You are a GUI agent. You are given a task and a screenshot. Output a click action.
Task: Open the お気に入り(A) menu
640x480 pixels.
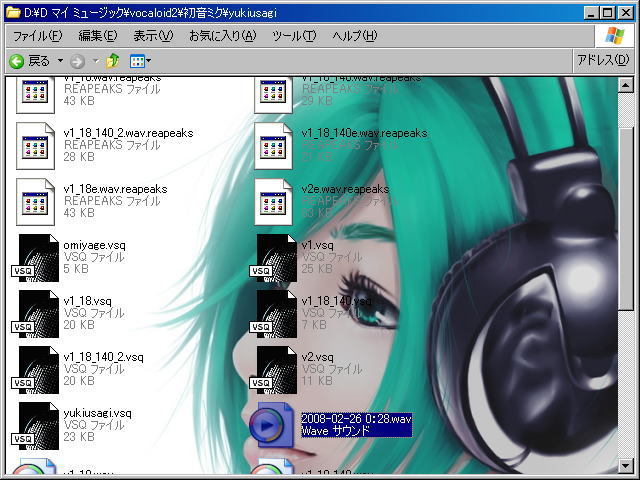pos(222,36)
